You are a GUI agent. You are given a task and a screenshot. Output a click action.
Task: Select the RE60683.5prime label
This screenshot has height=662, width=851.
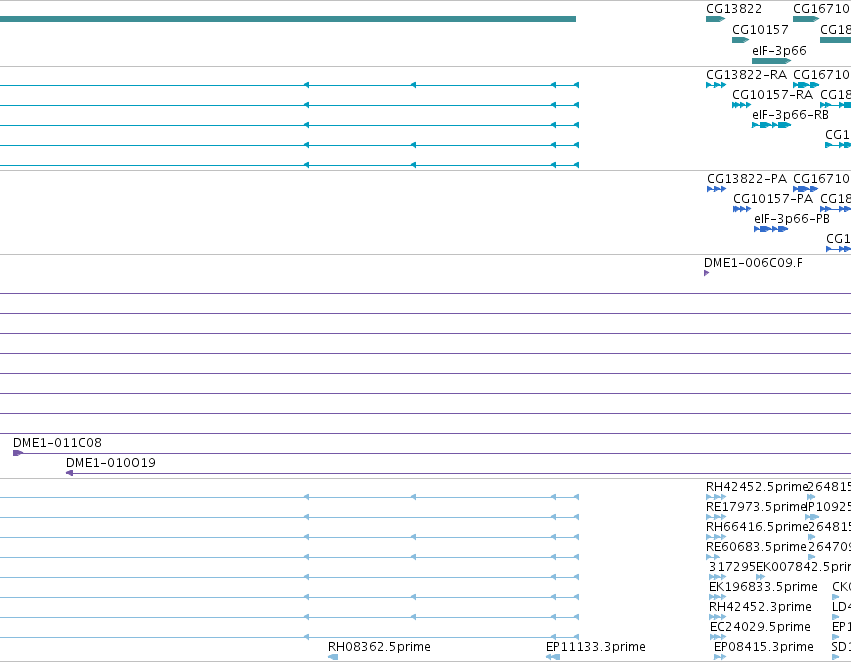click(756, 547)
